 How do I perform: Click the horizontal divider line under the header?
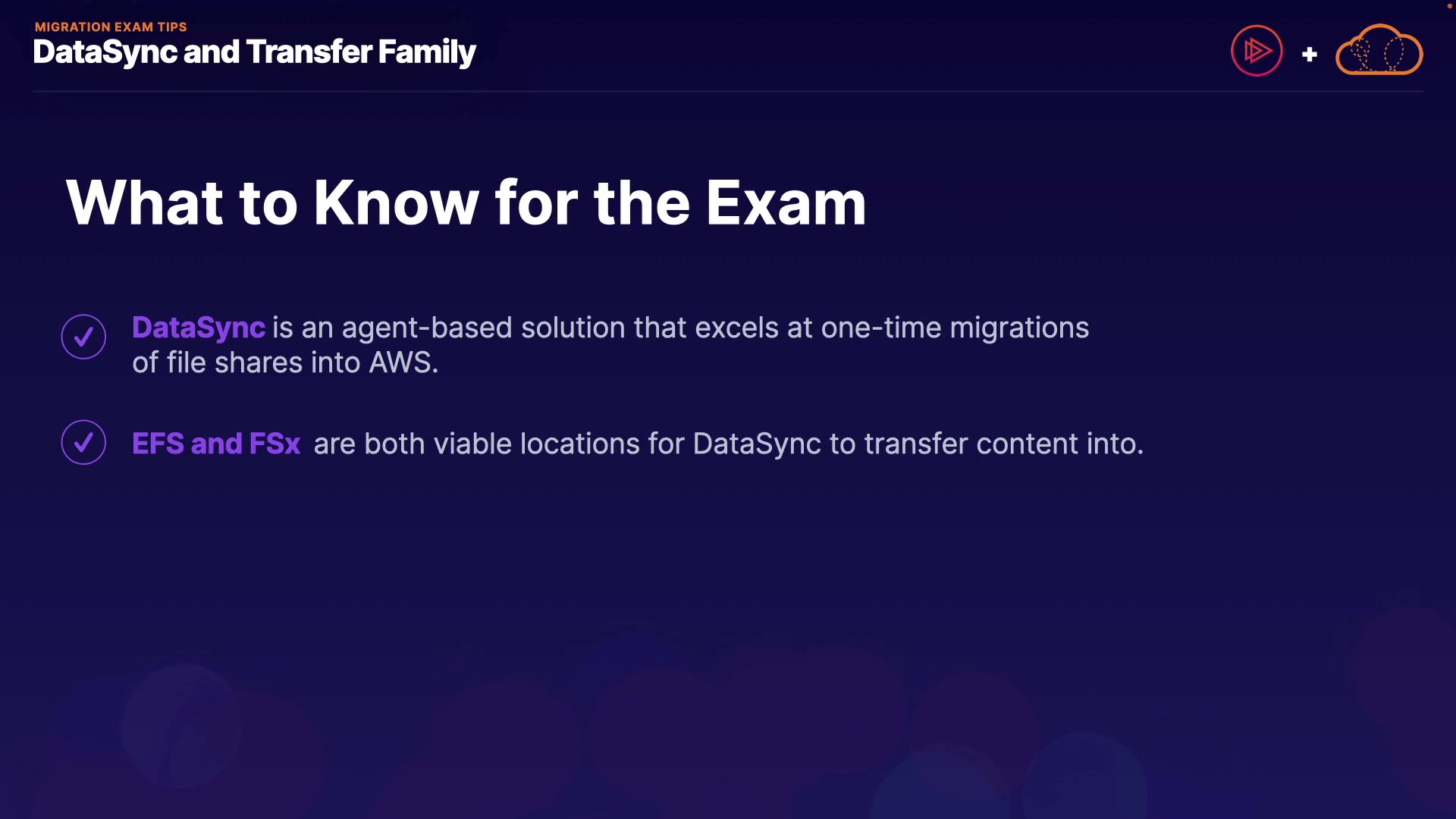[x=728, y=91]
